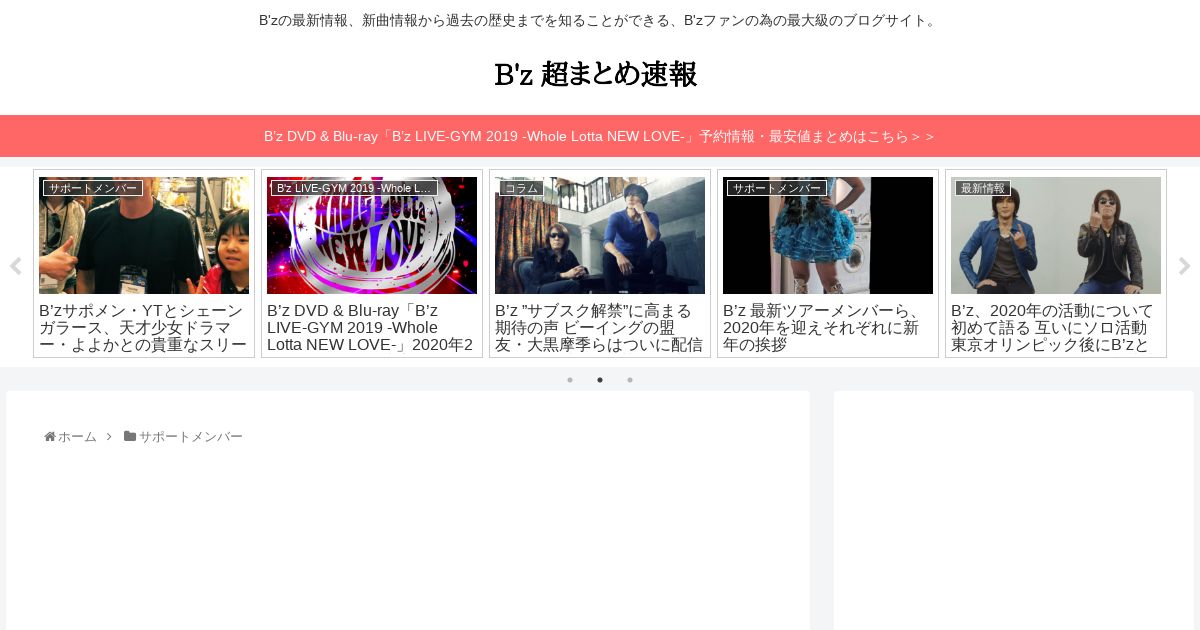Viewport: 1200px width, 630px height.
Task: Open article title サブスク解禁に高まる期待の声
Action: tap(599, 327)
